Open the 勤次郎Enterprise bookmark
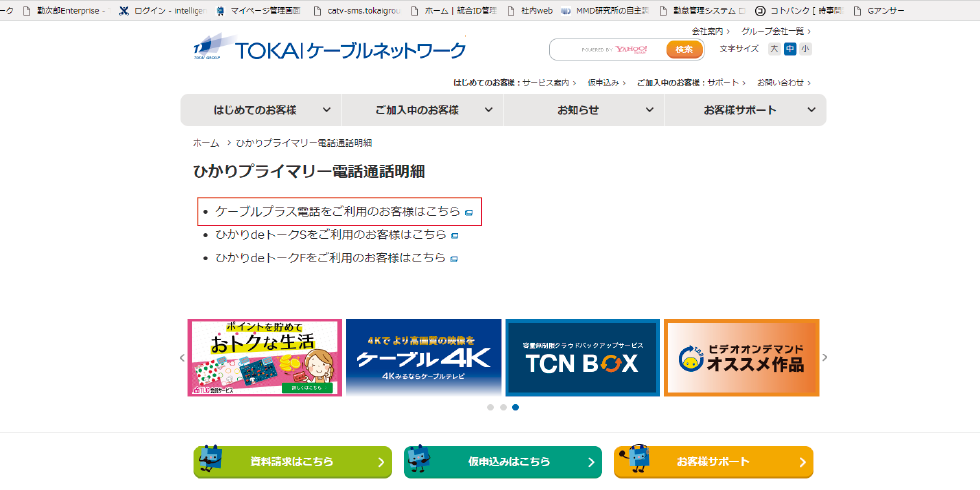This screenshot has width=980, height=490. click(x=66, y=11)
